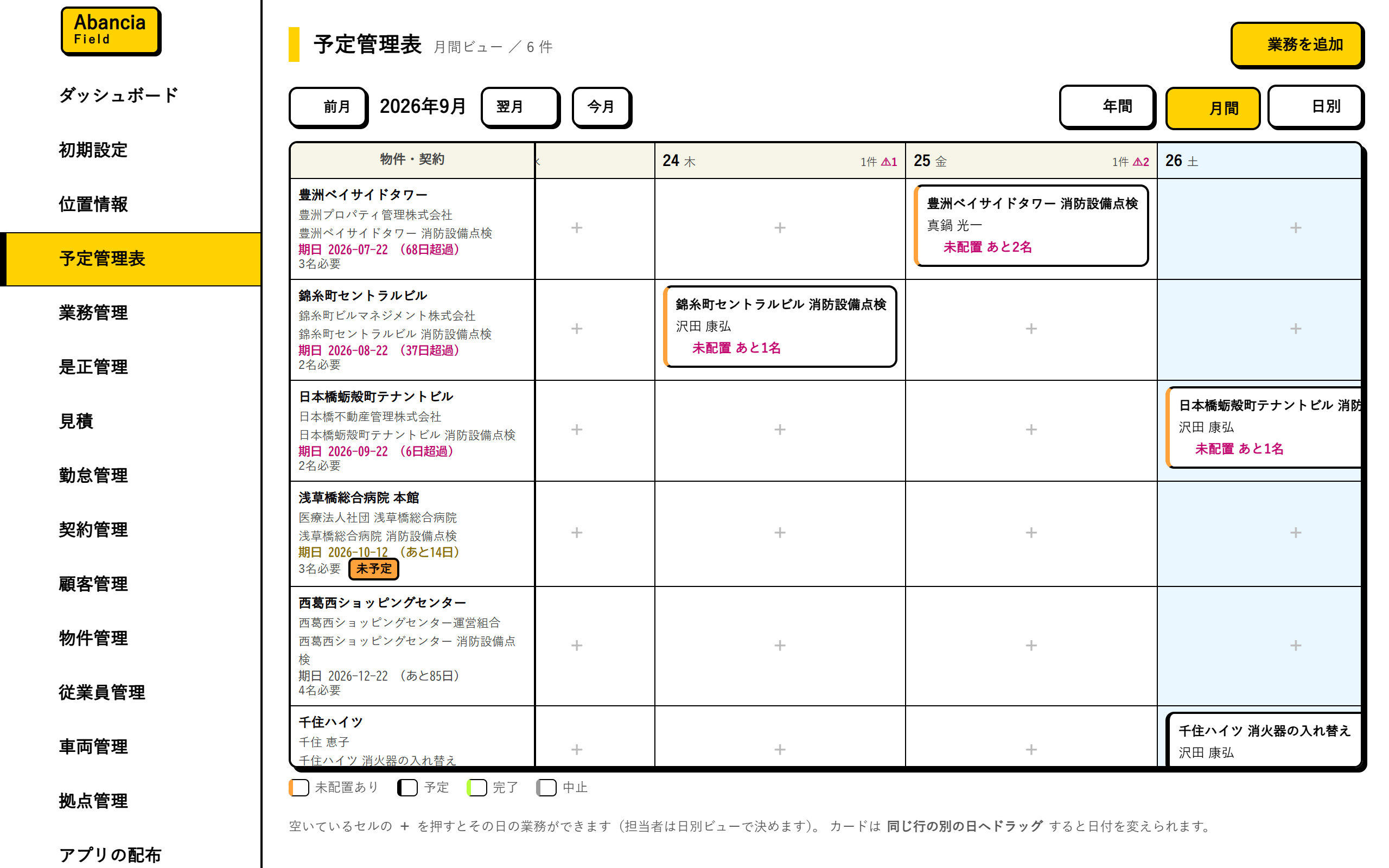Add task for 千住ハイツ on 25th
Image resolution: width=1389 pixels, height=868 pixels.
(1031, 750)
